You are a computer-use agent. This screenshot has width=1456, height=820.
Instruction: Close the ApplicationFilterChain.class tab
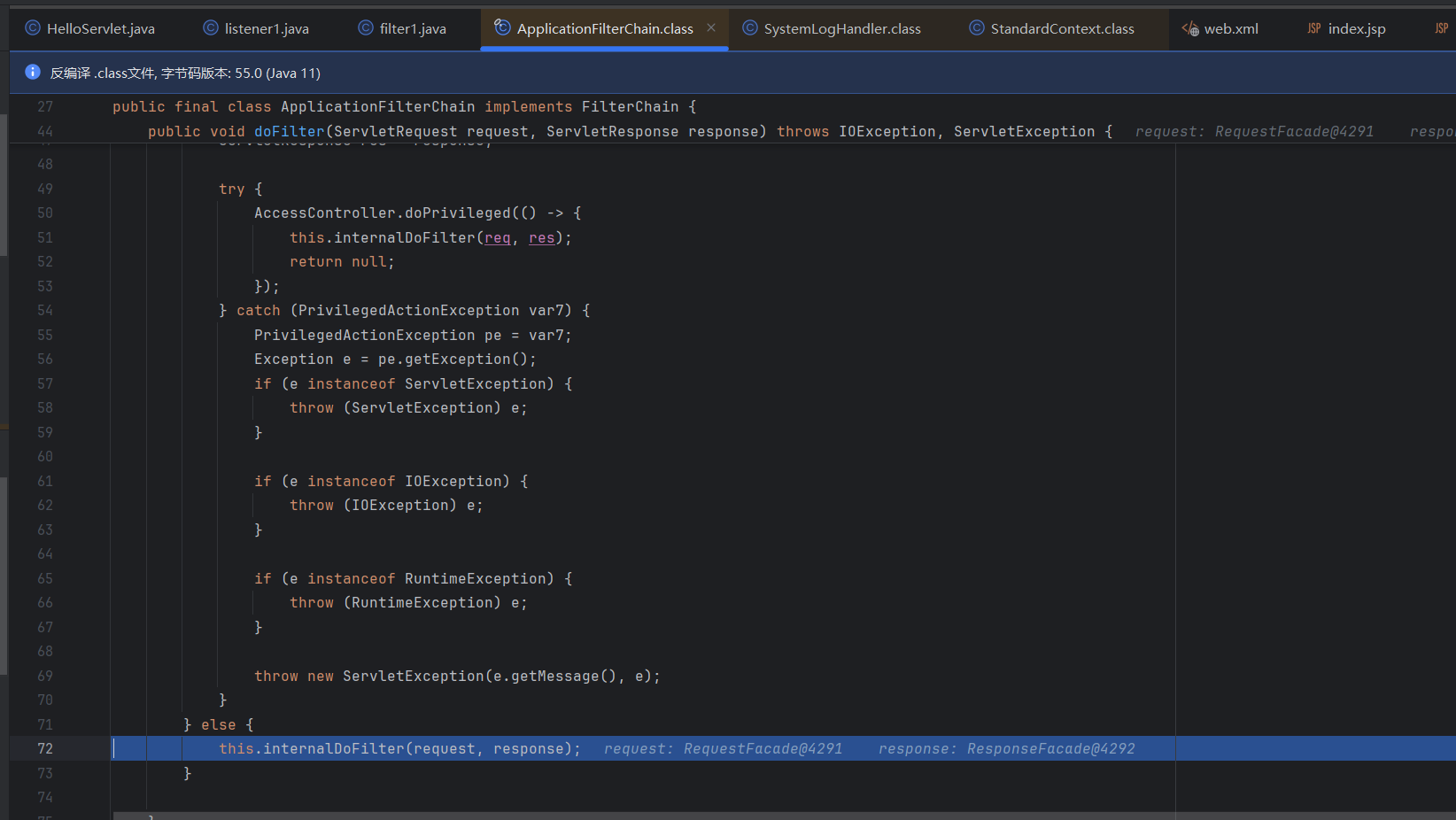(x=711, y=28)
